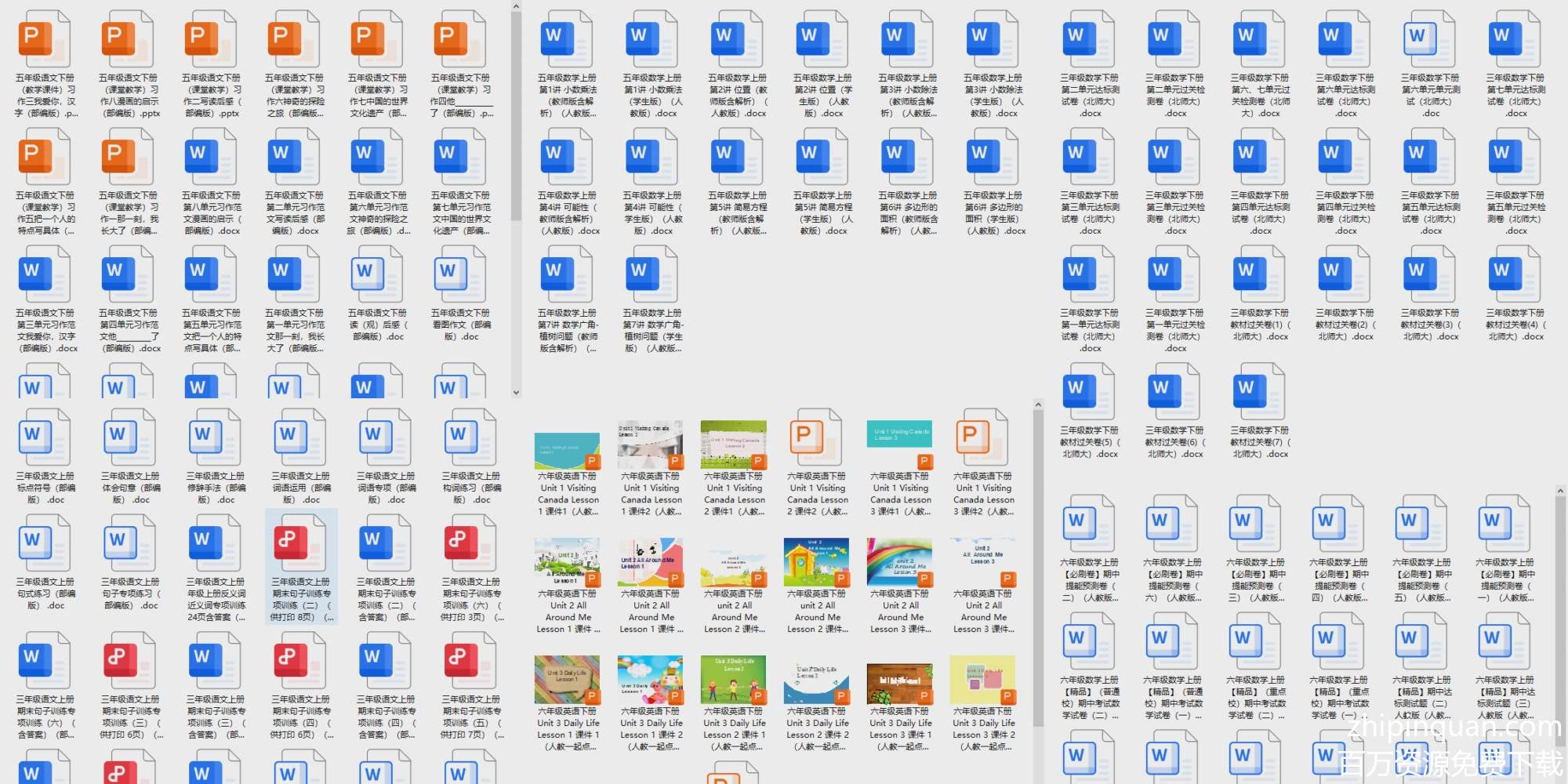Screen dimensions: 1568x784
Task: Open Word icon for 三年级数学下册 教材过关卷(7)
Action: pos(1260,390)
